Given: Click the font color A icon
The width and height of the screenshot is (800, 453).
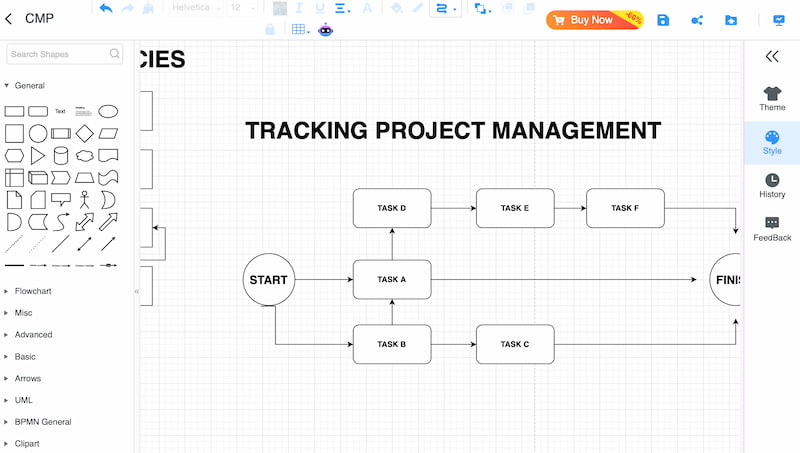Looking at the screenshot, I should coord(367,8).
